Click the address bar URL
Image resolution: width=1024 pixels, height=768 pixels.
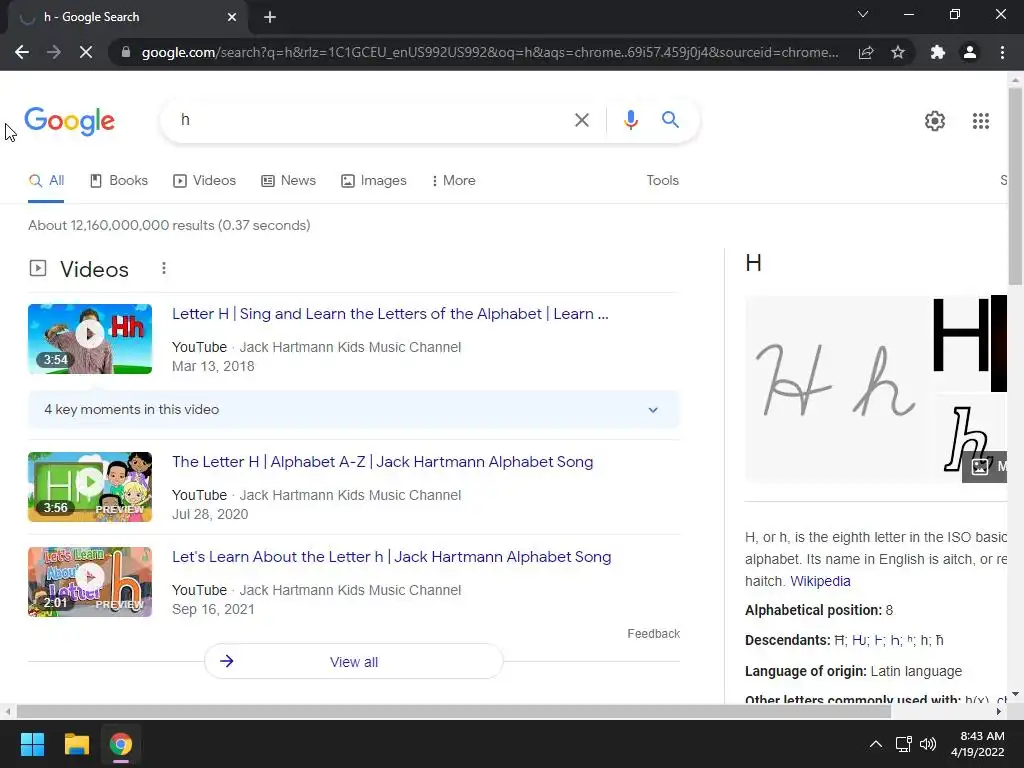click(x=490, y=52)
